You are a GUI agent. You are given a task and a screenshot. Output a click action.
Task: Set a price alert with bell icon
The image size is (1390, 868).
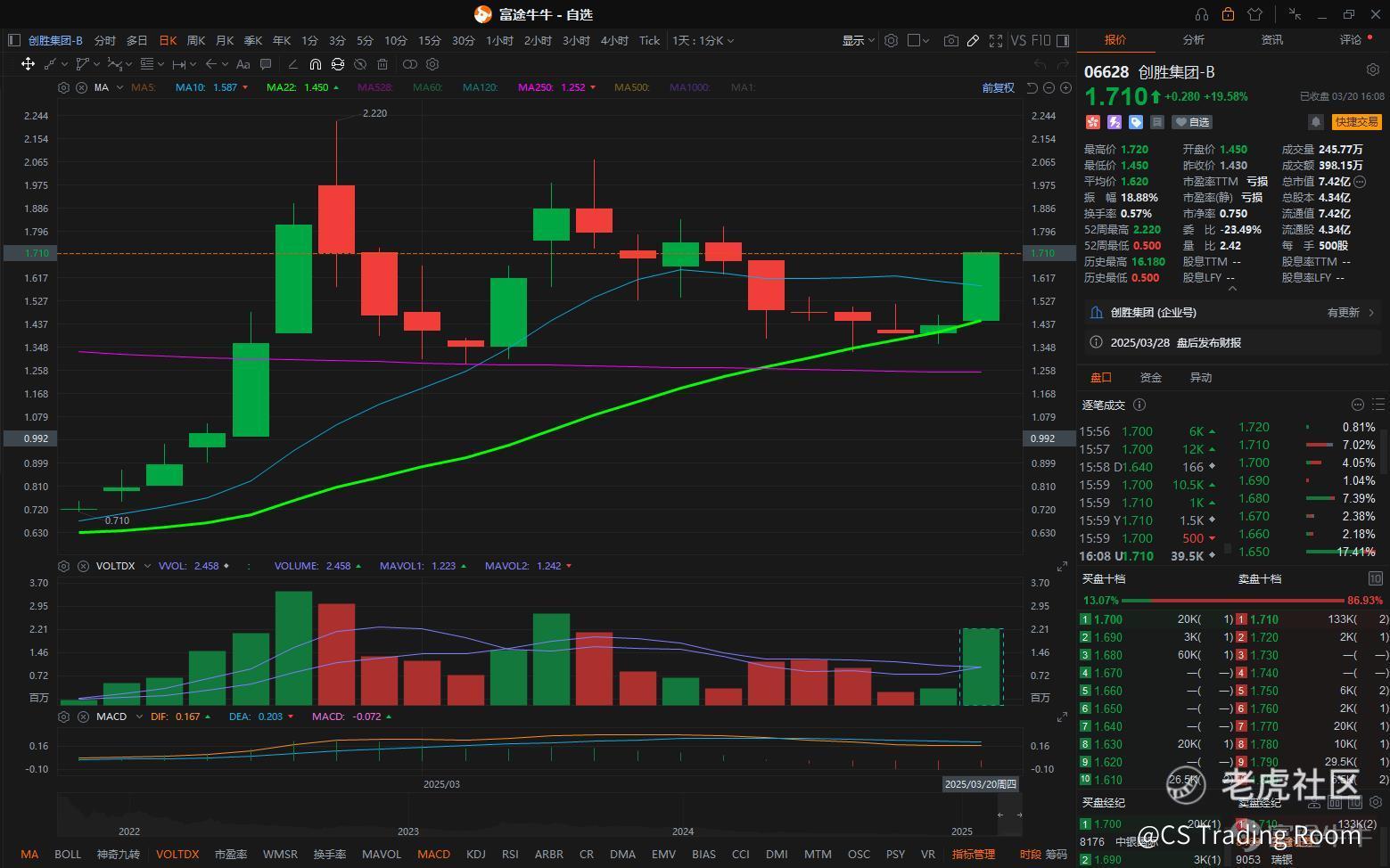(1316, 122)
